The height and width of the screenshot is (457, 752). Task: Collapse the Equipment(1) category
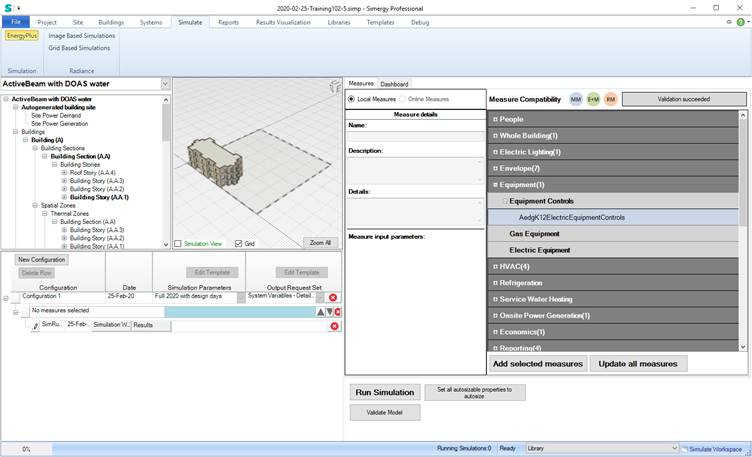tap(495, 185)
